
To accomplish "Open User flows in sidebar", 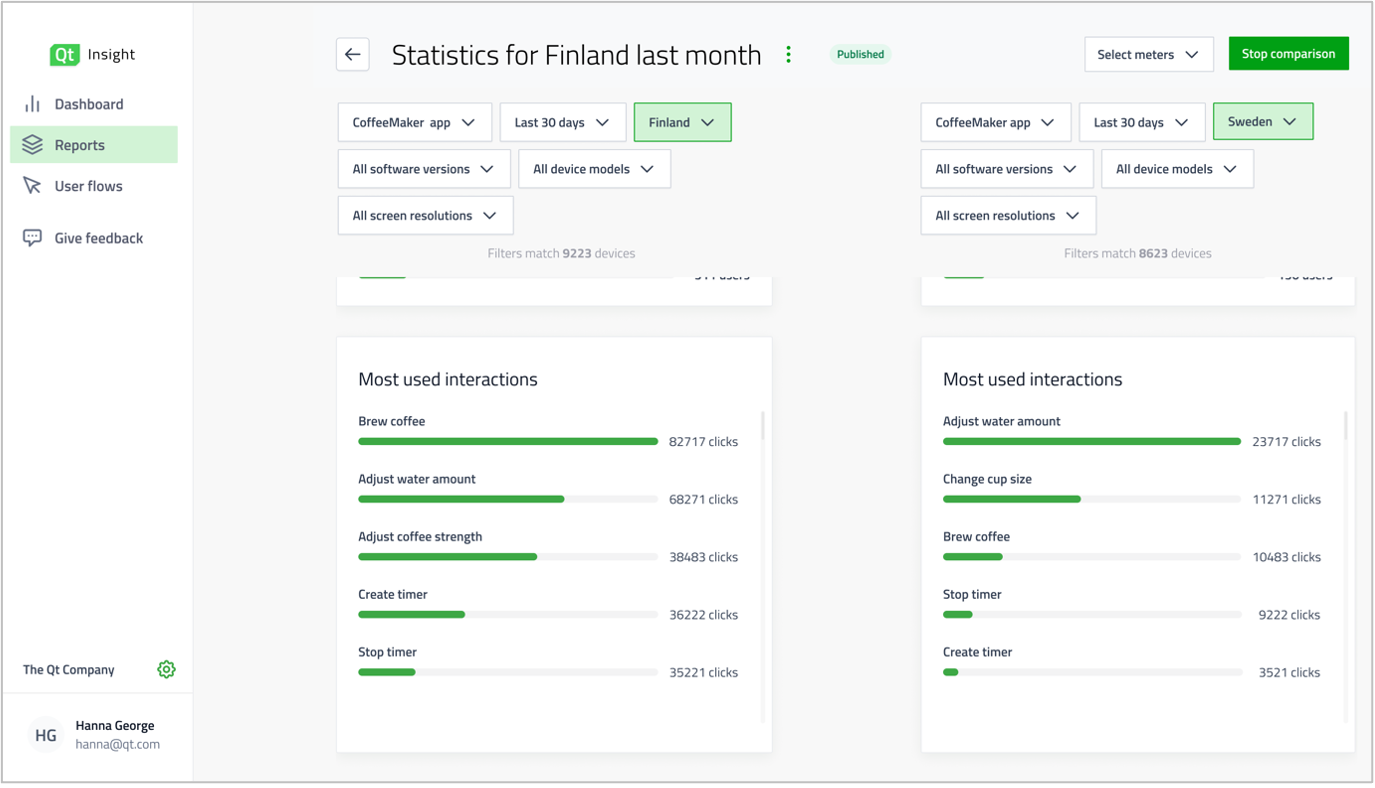I will 89,186.
